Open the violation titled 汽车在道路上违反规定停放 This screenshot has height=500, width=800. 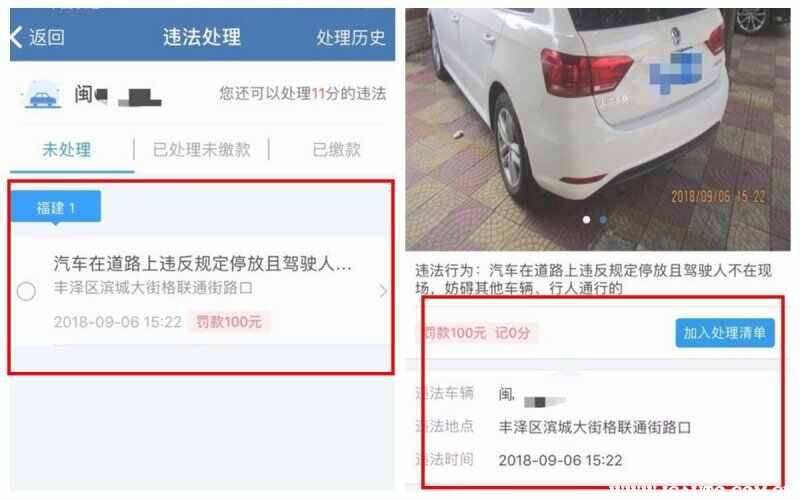point(202,264)
